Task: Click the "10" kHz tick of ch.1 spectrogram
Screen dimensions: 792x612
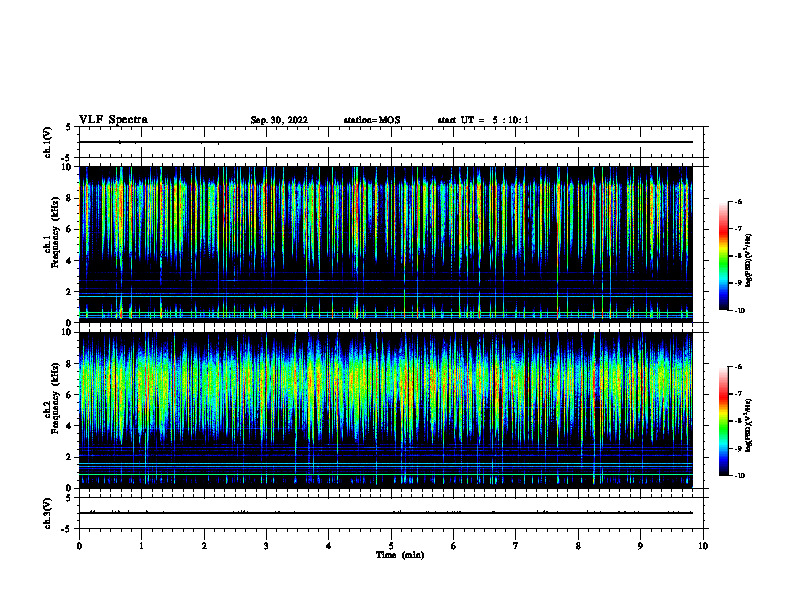Action: [68, 167]
